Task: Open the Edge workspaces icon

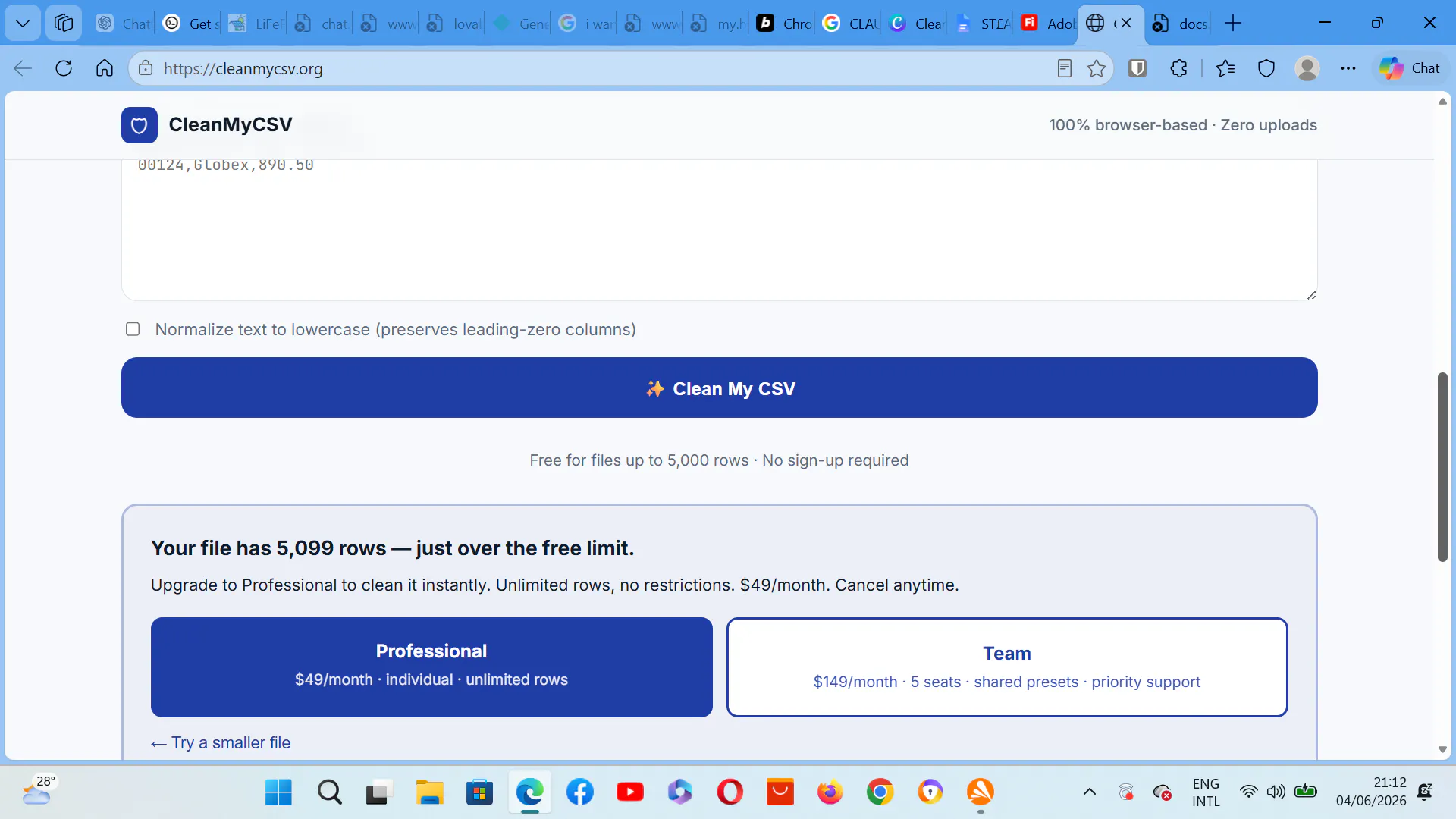Action: pyautogui.click(x=64, y=24)
